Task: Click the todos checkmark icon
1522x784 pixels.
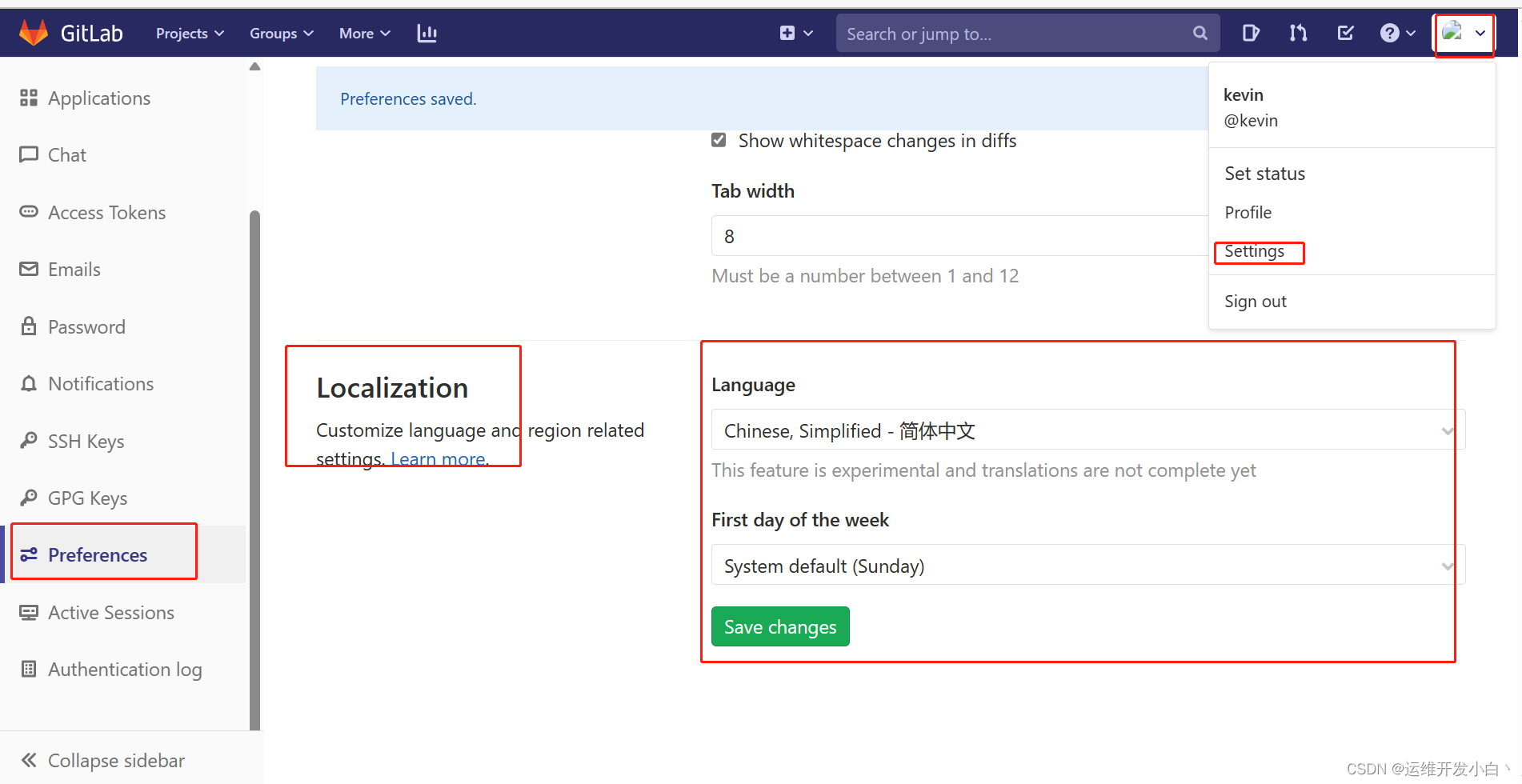Action: coord(1345,33)
